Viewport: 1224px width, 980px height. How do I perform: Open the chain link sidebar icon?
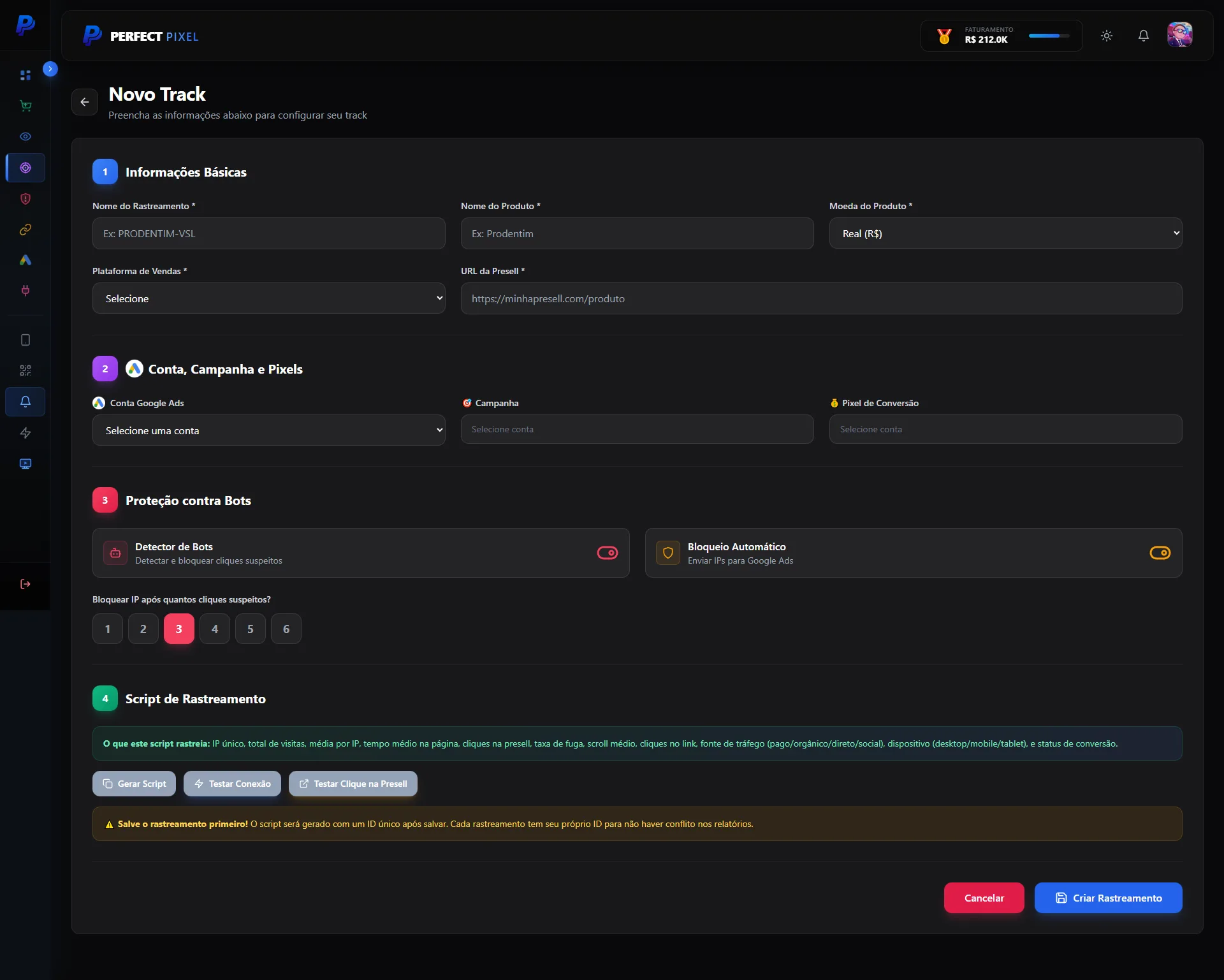click(x=25, y=230)
